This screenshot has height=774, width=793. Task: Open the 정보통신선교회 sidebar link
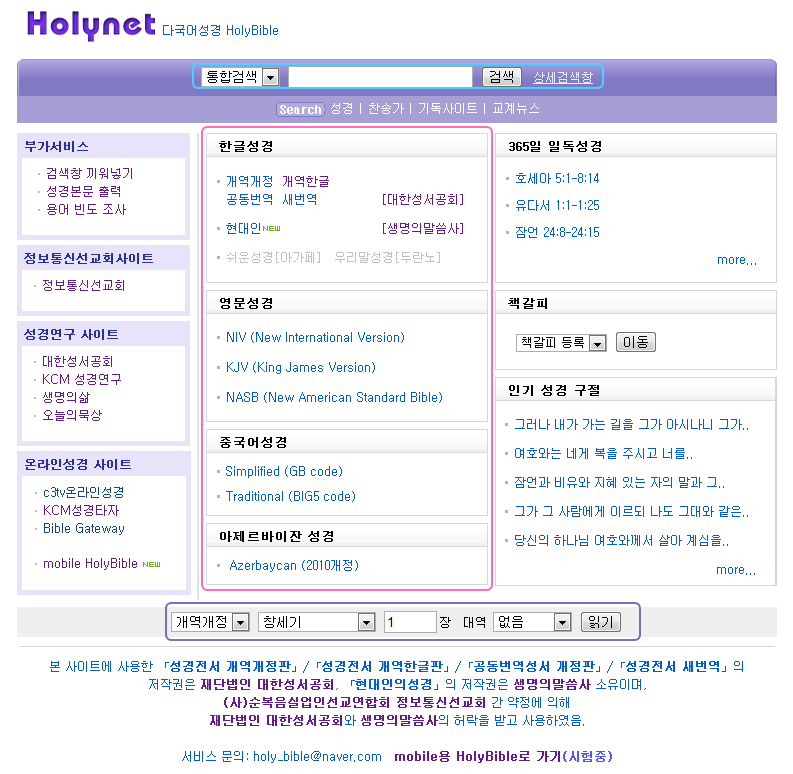tap(83, 285)
